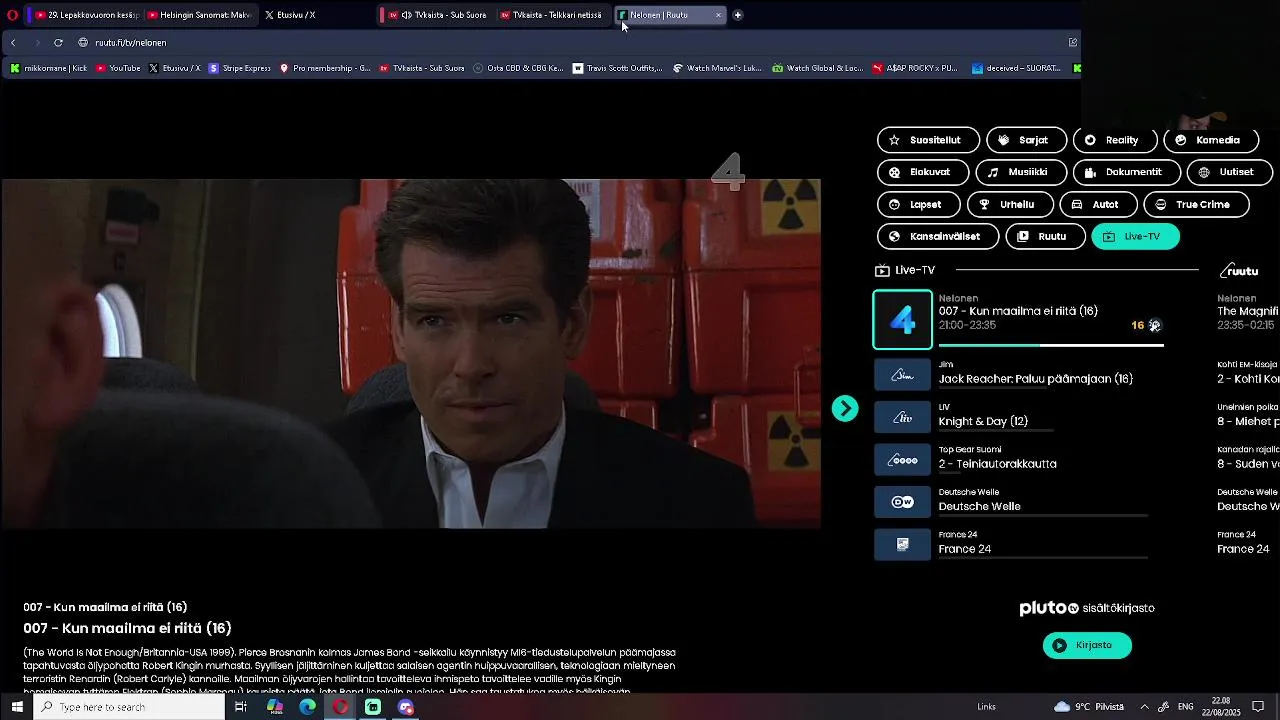Switch to the Helsingin Sanomat tab

pos(200,15)
